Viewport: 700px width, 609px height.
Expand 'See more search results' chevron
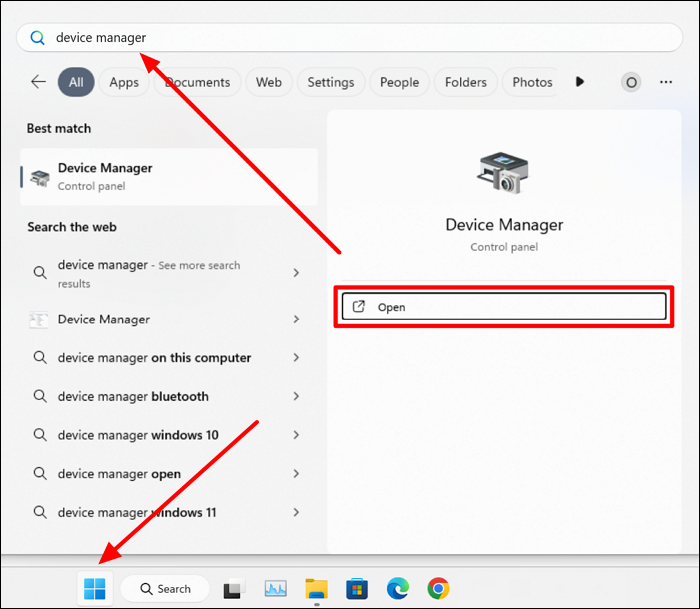(x=296, y=272)
